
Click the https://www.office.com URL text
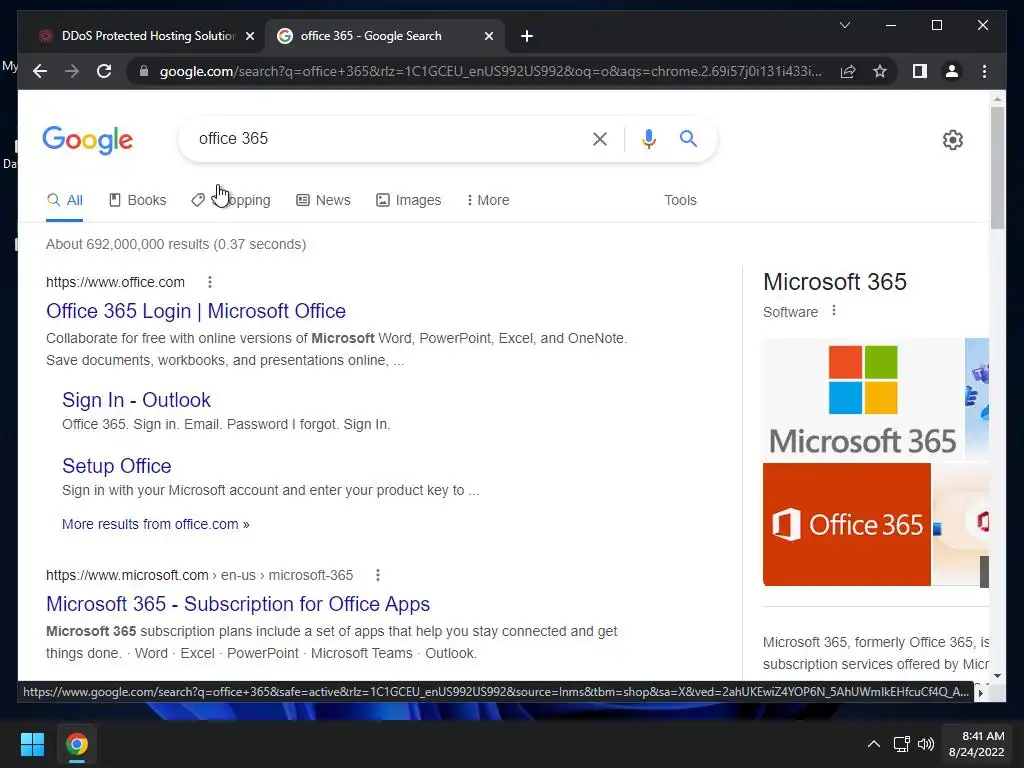(115, 282)
